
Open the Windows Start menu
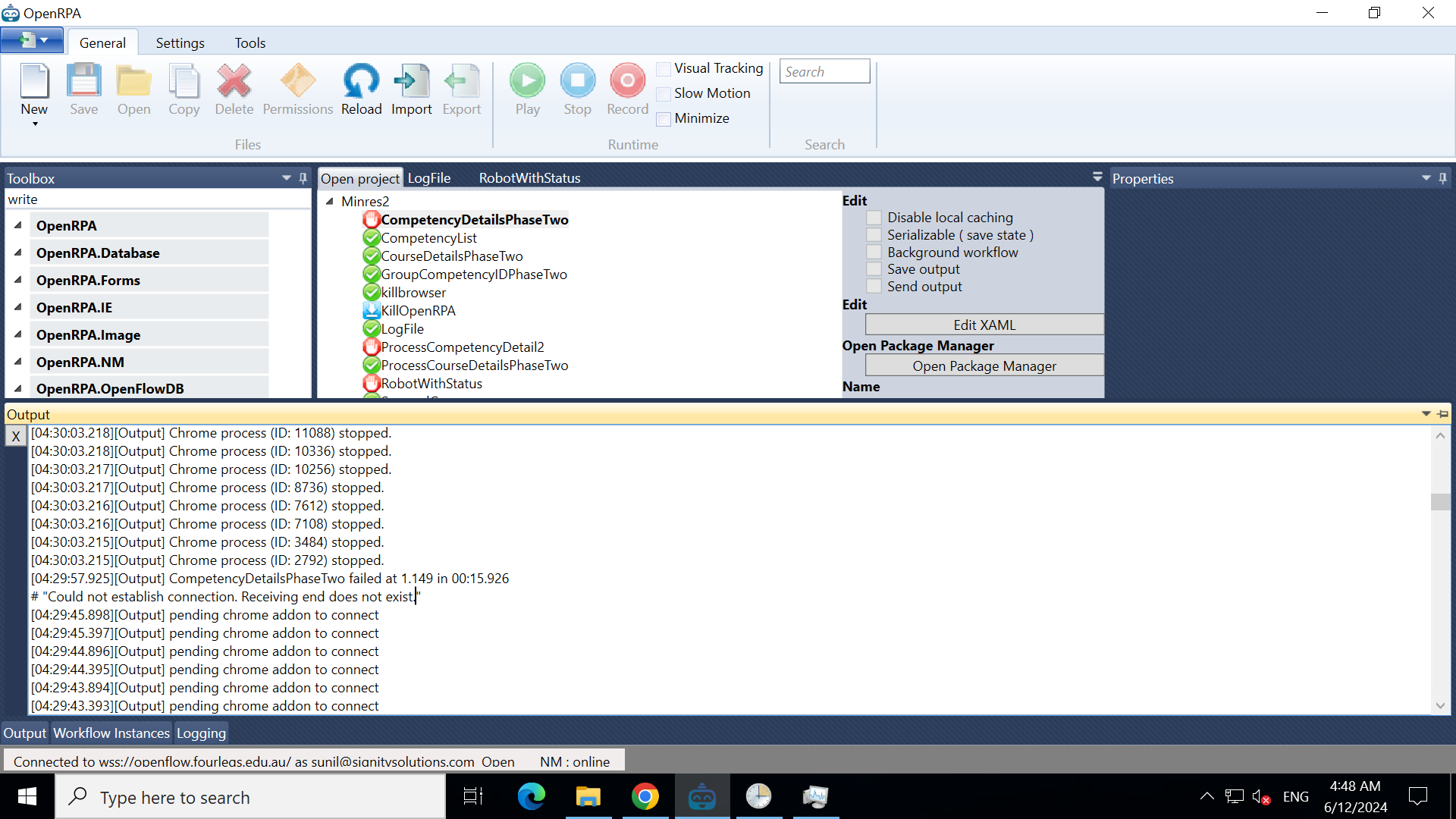coord(27,796)
